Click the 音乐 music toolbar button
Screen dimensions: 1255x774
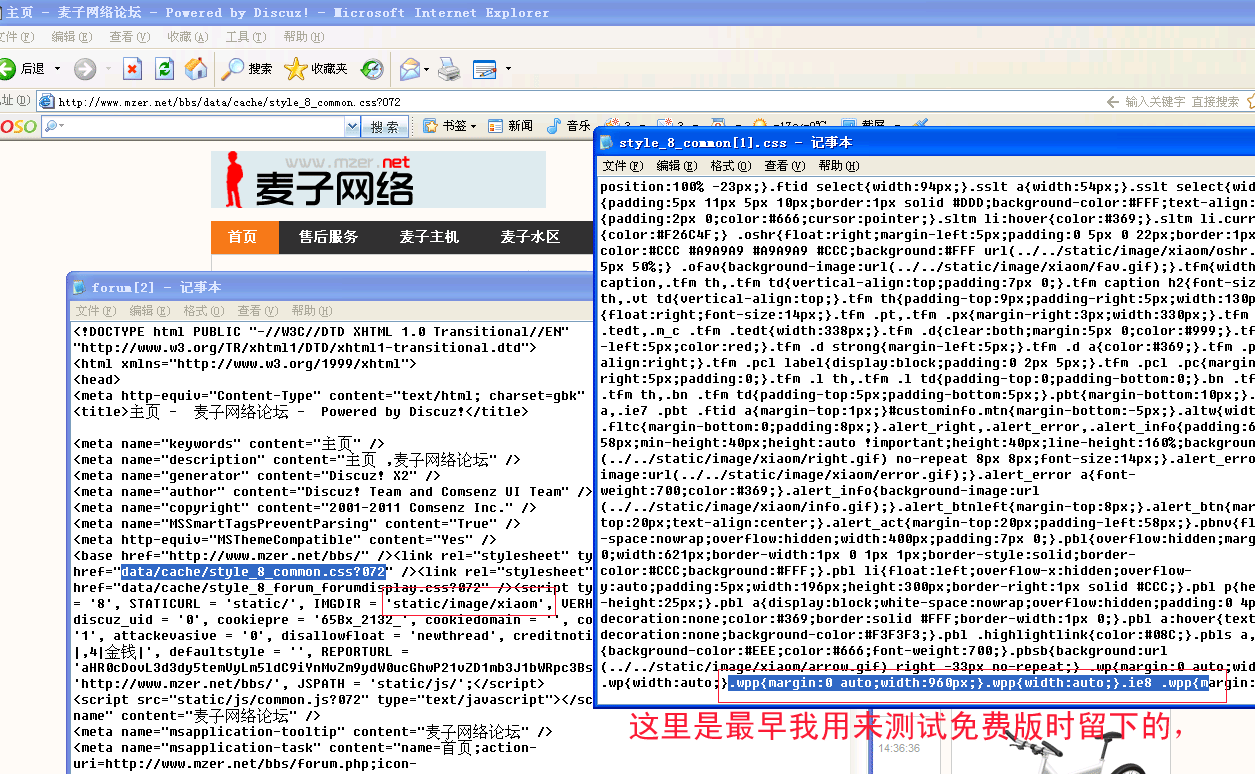(x=569, y=126)
